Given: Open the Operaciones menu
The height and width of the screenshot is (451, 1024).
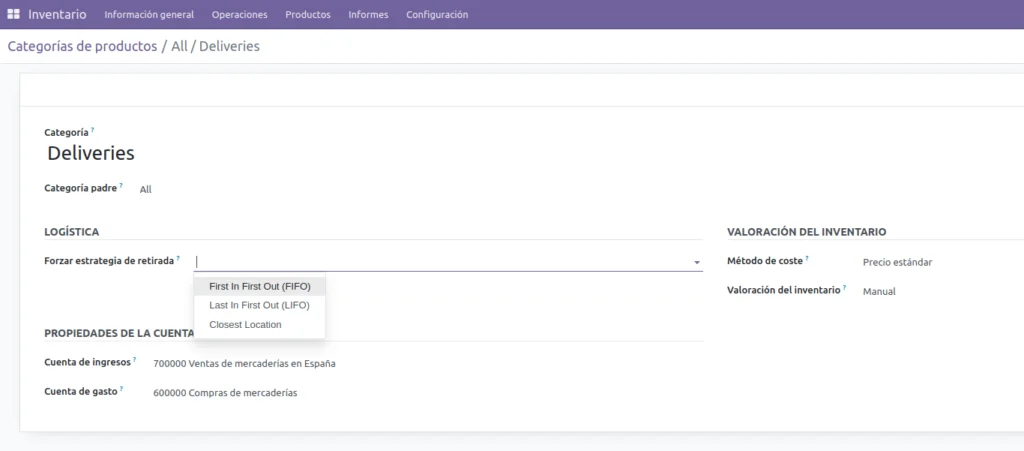Looking at the screenshot, I should 240,15.
